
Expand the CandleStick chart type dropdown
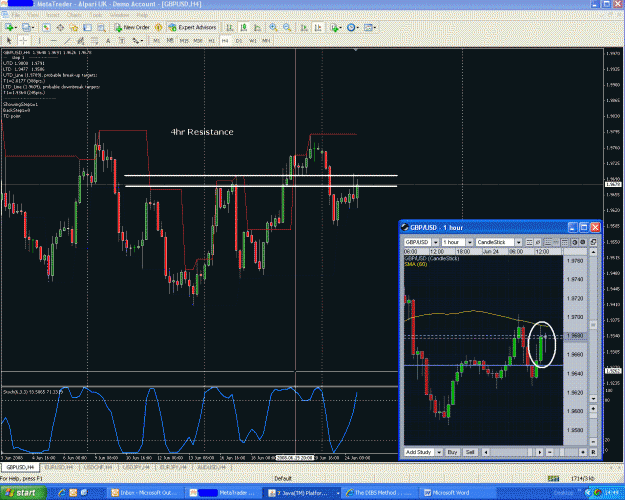518,242
